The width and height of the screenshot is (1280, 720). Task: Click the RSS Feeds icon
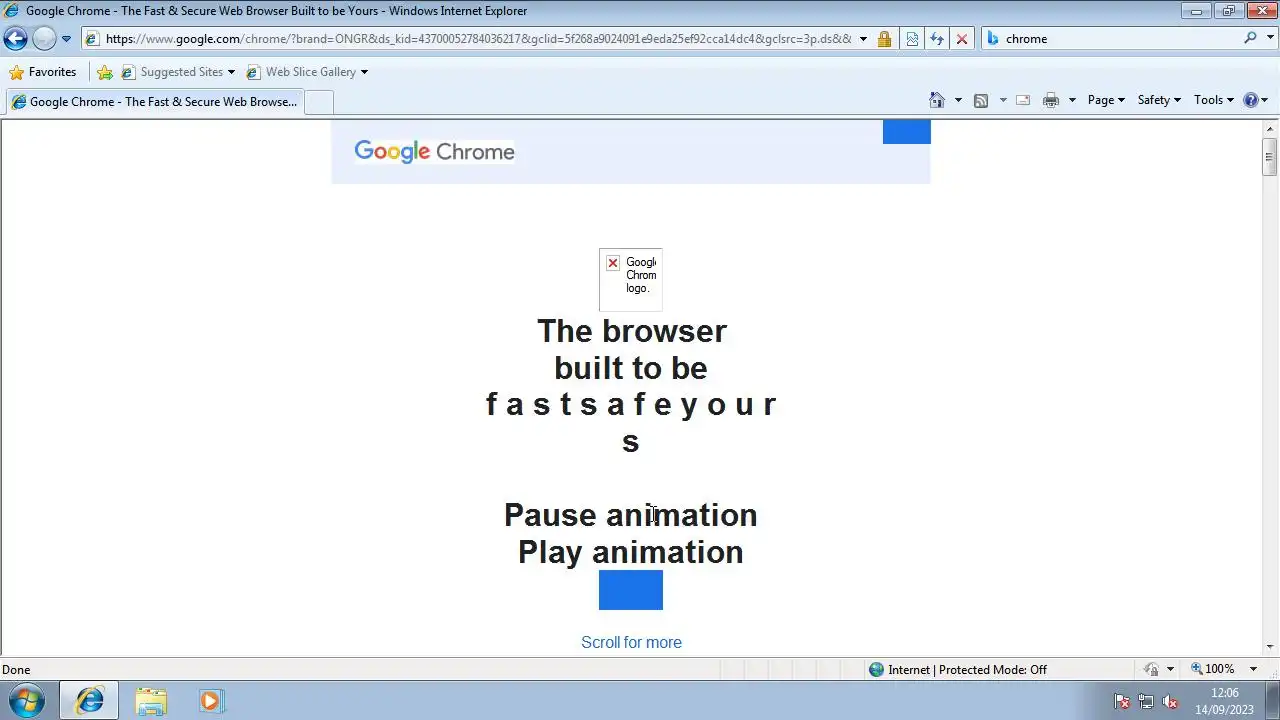[981, 100]
